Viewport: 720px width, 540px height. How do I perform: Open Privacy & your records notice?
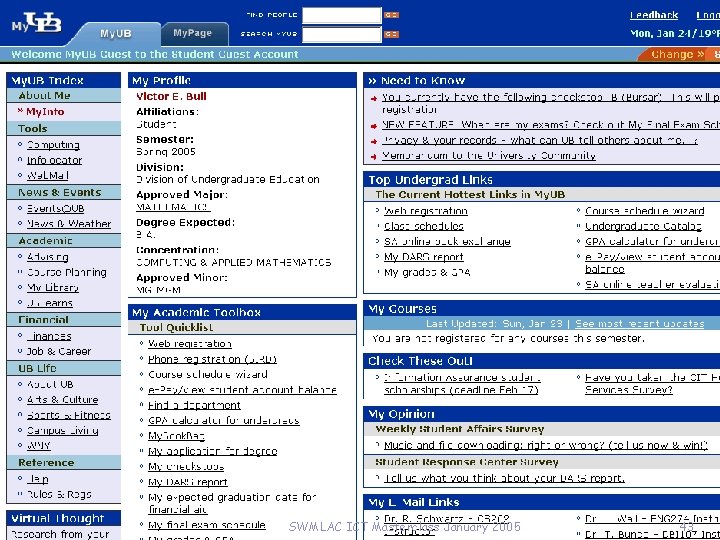(540, 140)
